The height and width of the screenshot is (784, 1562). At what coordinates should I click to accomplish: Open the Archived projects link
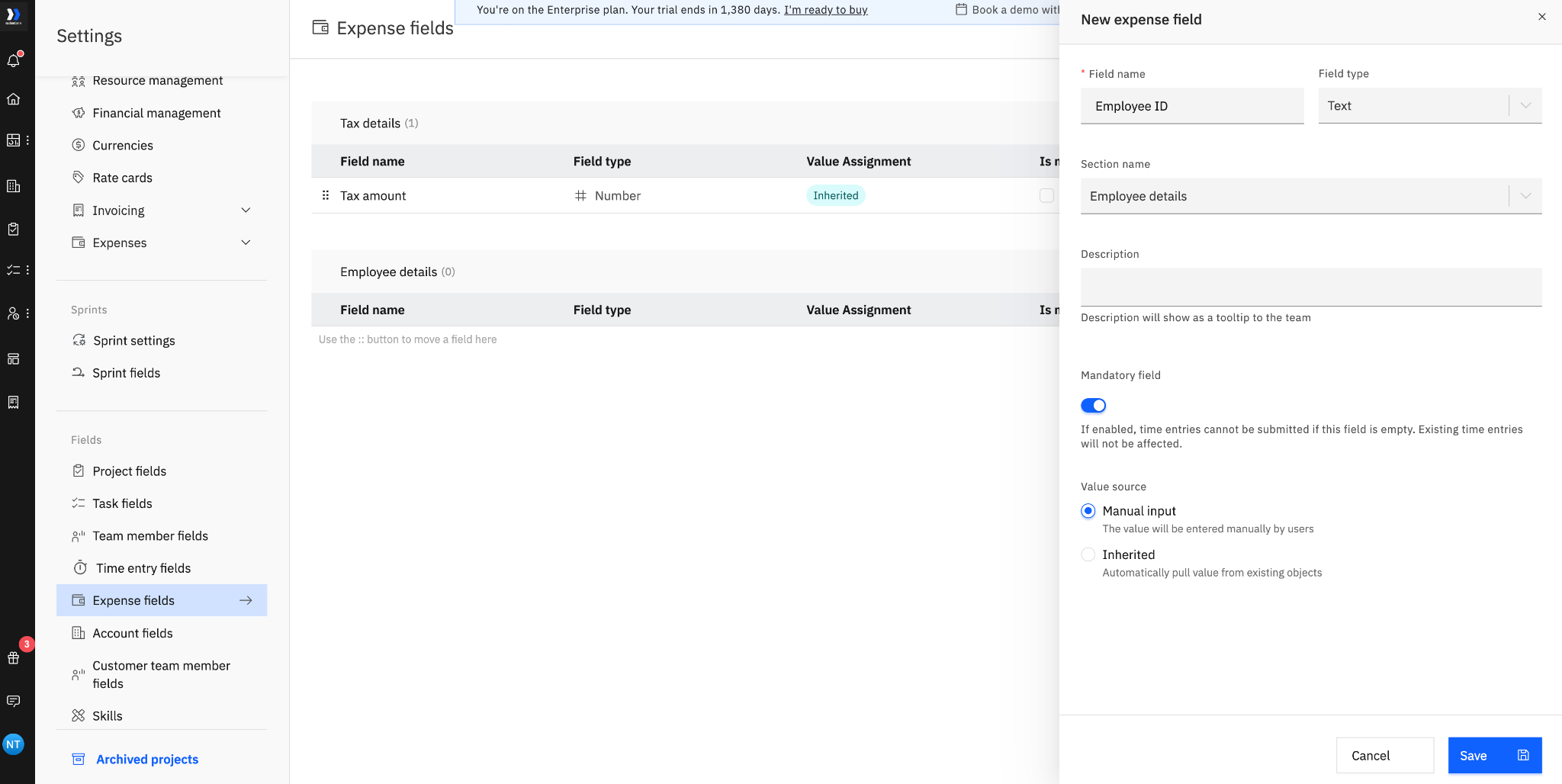[x=147, y=759]
